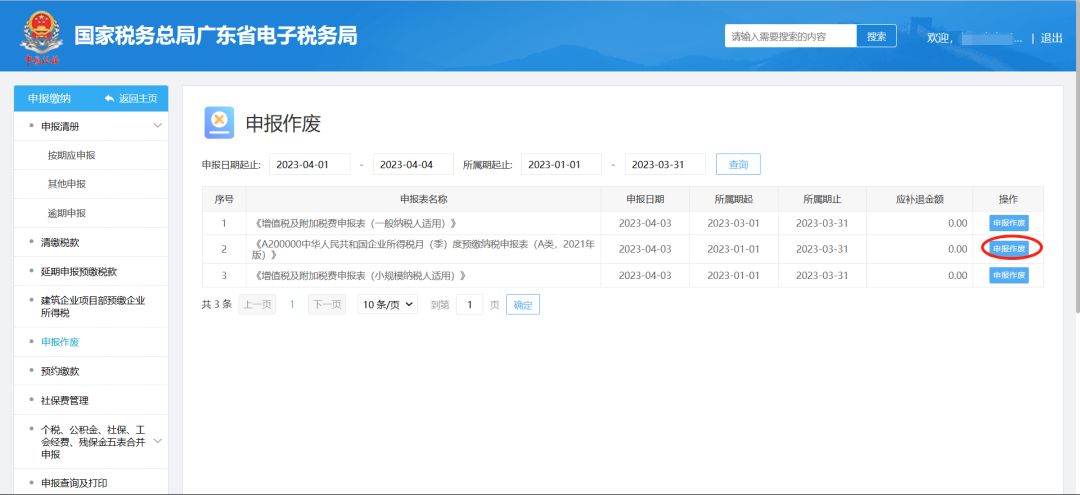Click the 申报缴纳 sidebar title

click(50, 98)
